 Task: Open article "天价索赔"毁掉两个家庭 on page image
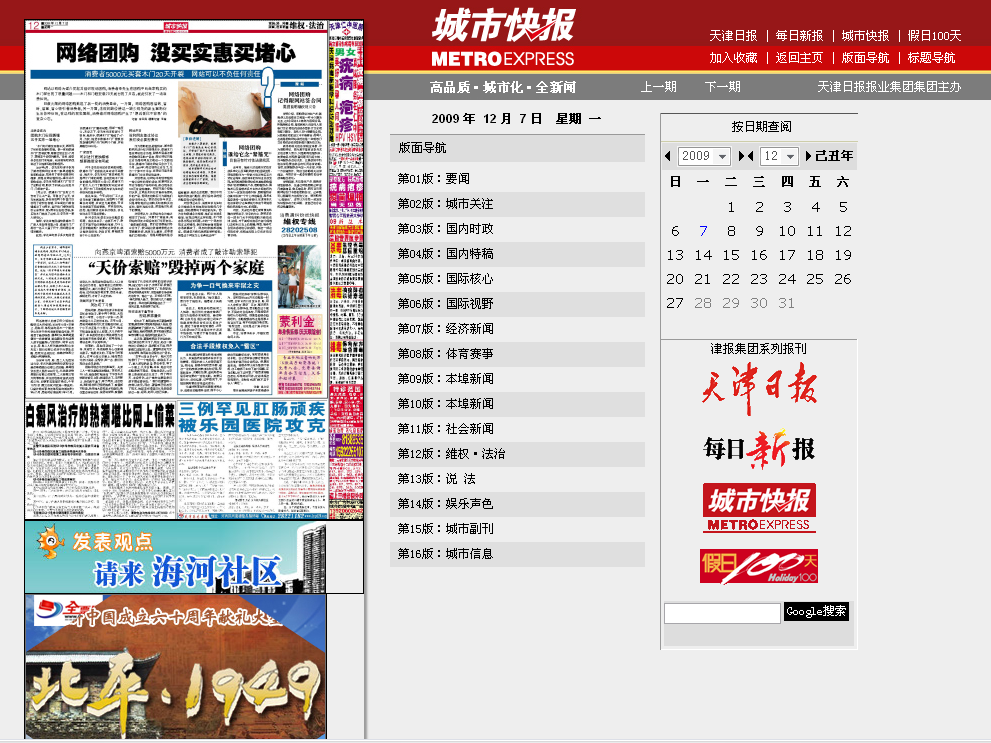176,268
